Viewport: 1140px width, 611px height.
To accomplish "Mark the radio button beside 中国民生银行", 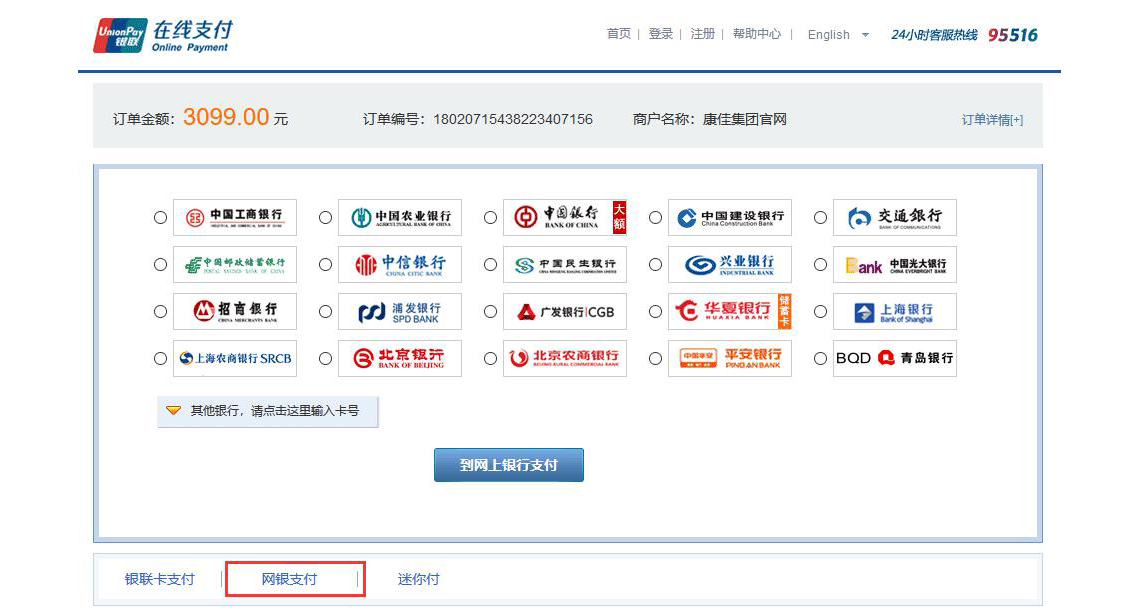I will (x=491, y=265).
